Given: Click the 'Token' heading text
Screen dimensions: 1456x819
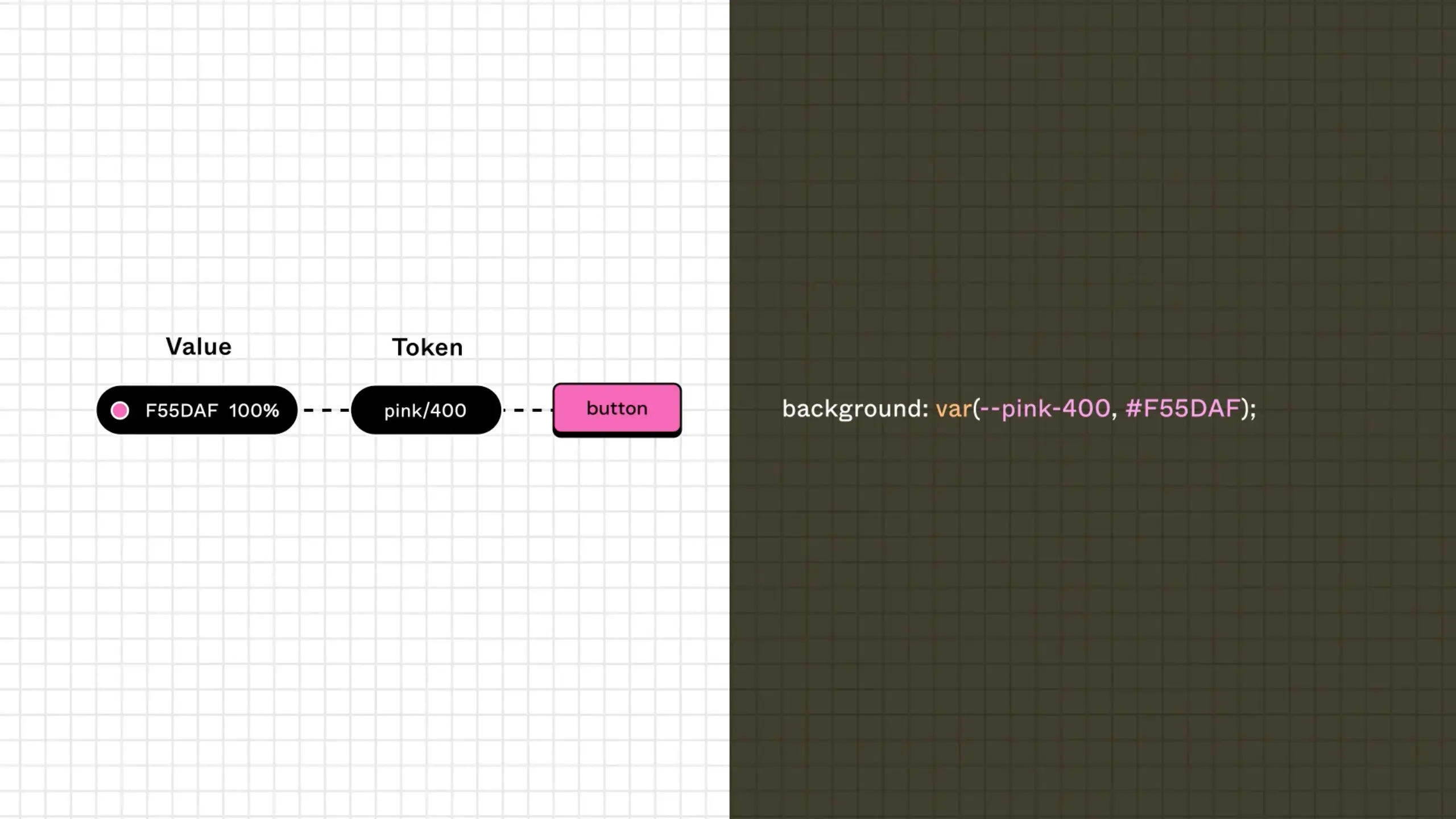Looking at the screenshot, I should 428,347.
